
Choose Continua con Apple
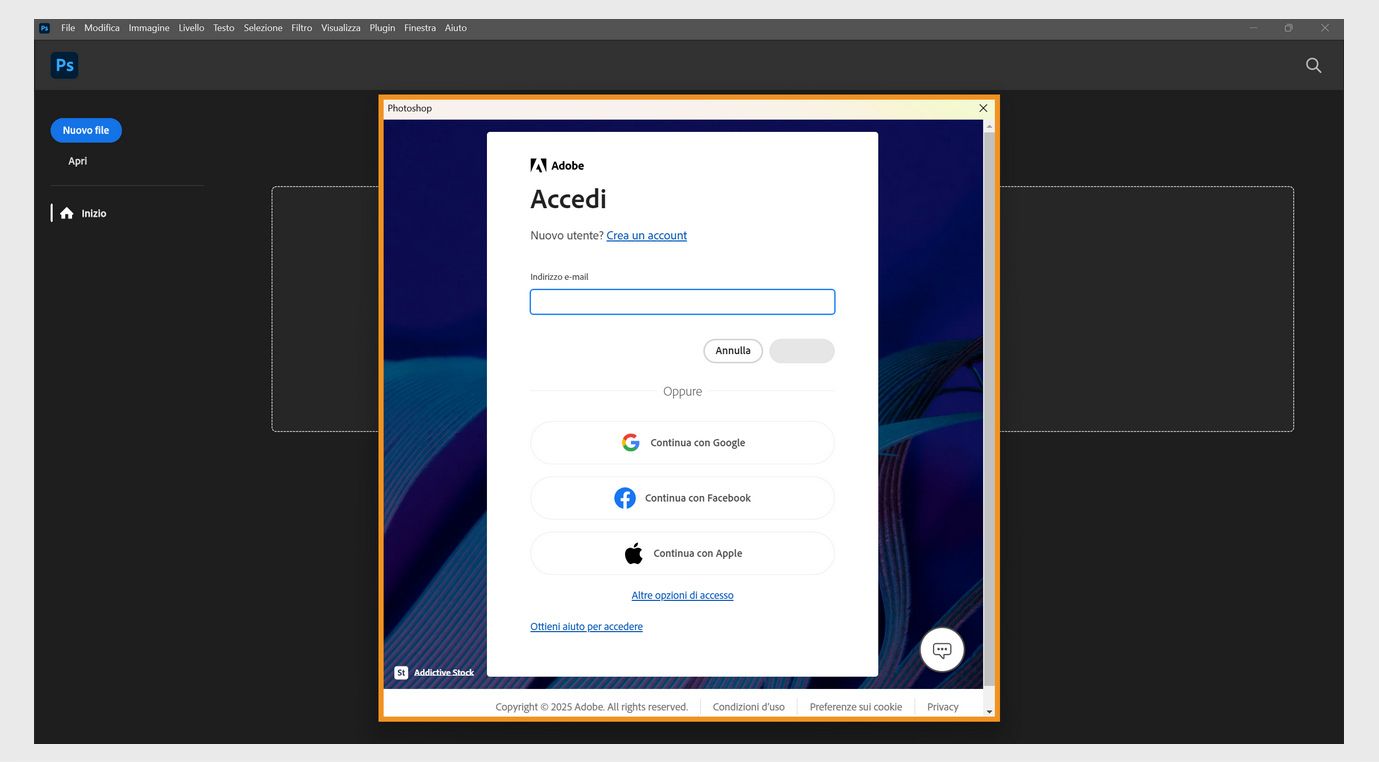pos(682,553)
